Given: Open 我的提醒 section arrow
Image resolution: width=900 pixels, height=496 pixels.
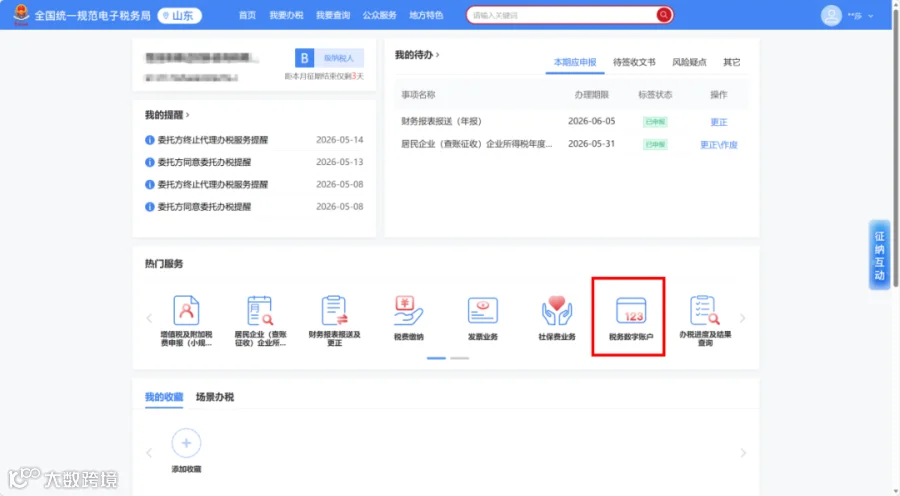Looking at the screenshot, I should 187,115.
